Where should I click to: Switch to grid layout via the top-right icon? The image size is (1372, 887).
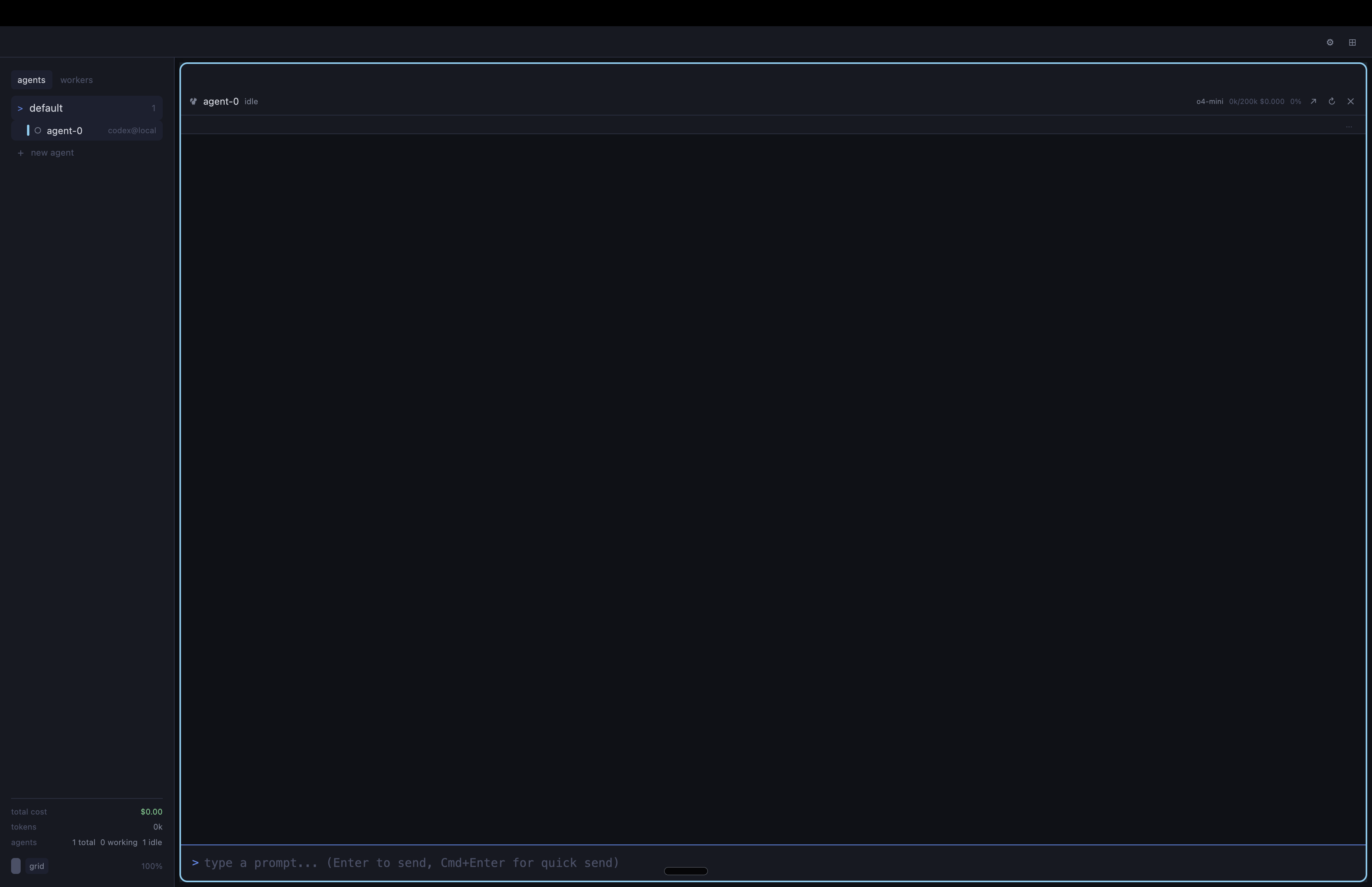click(x=1353, y=41)
